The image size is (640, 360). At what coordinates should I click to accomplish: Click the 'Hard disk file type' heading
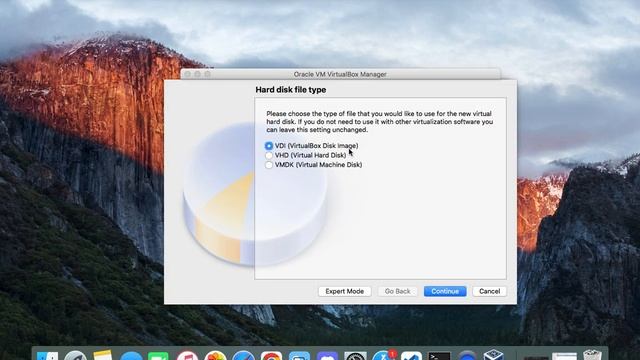point(291,90)
